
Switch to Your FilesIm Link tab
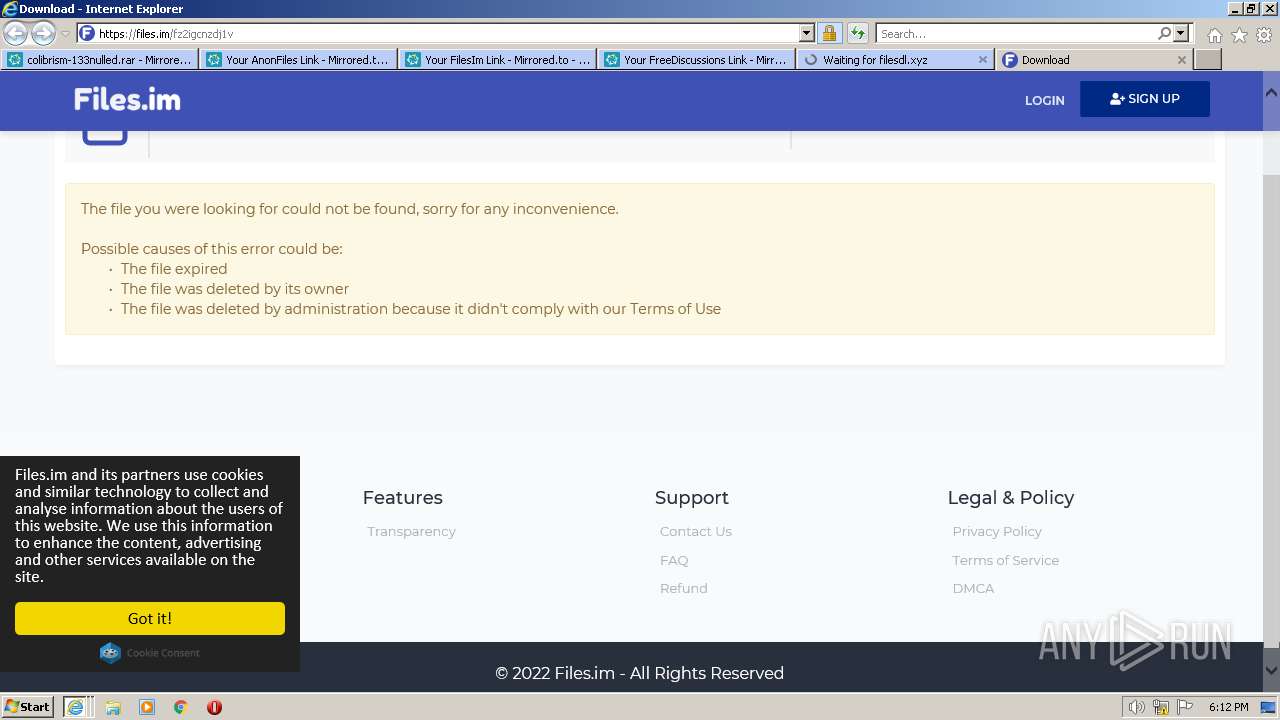coord(499,60)
